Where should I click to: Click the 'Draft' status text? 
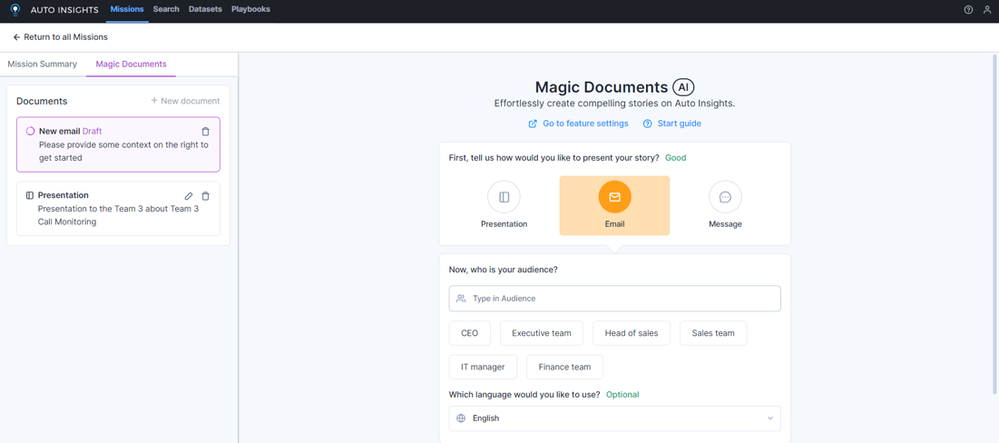click(x=92, y=131)
